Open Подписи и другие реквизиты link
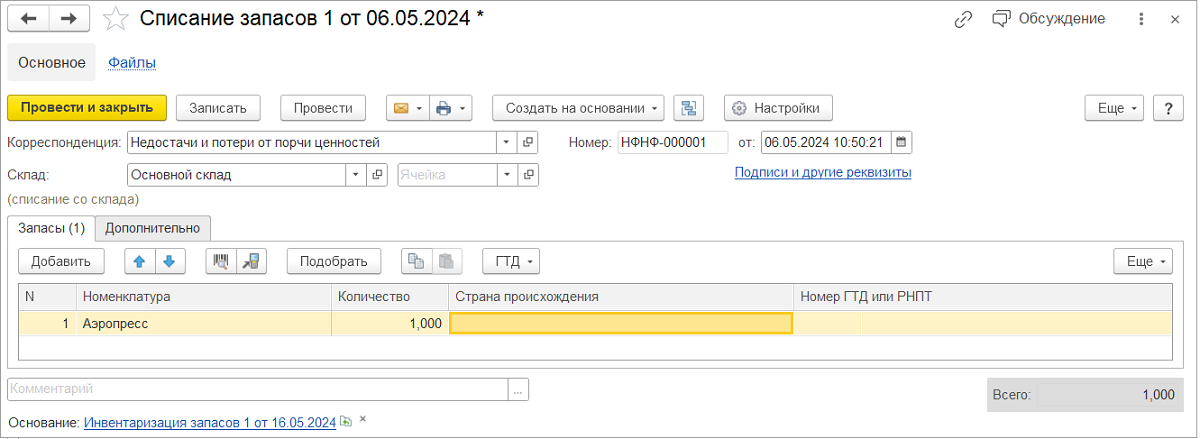This screenshot has height=439, width=1200. (822, 172)
